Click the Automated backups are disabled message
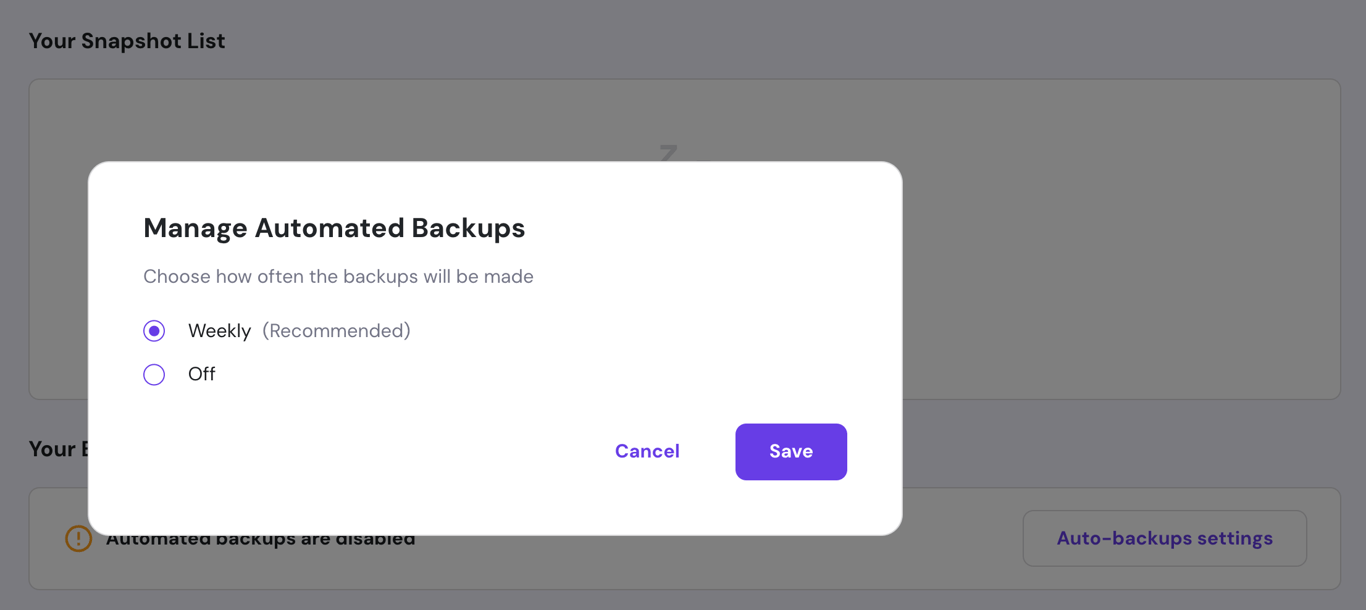 click(x=261, y=538)
